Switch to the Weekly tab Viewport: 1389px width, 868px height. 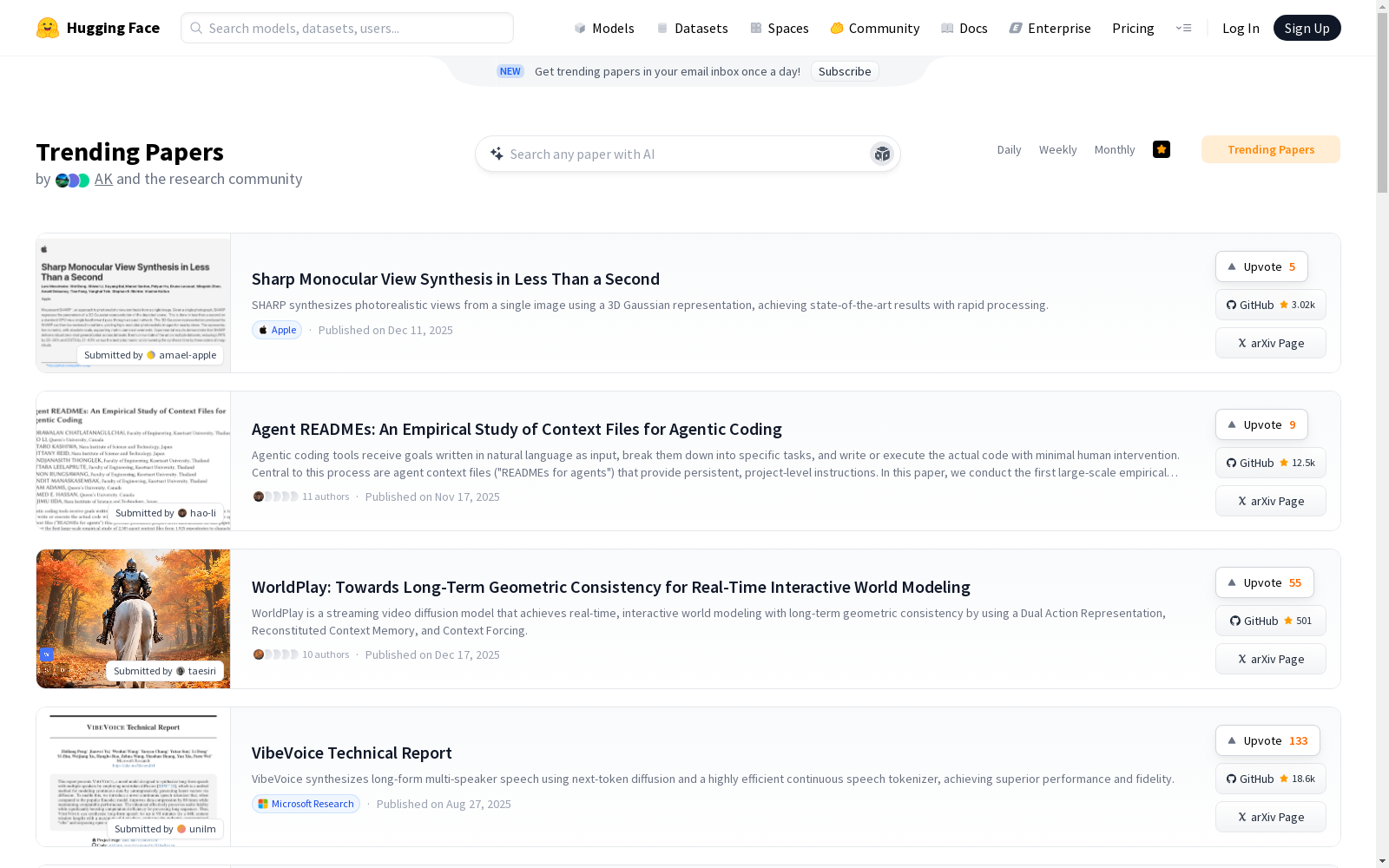point(1057,149)
